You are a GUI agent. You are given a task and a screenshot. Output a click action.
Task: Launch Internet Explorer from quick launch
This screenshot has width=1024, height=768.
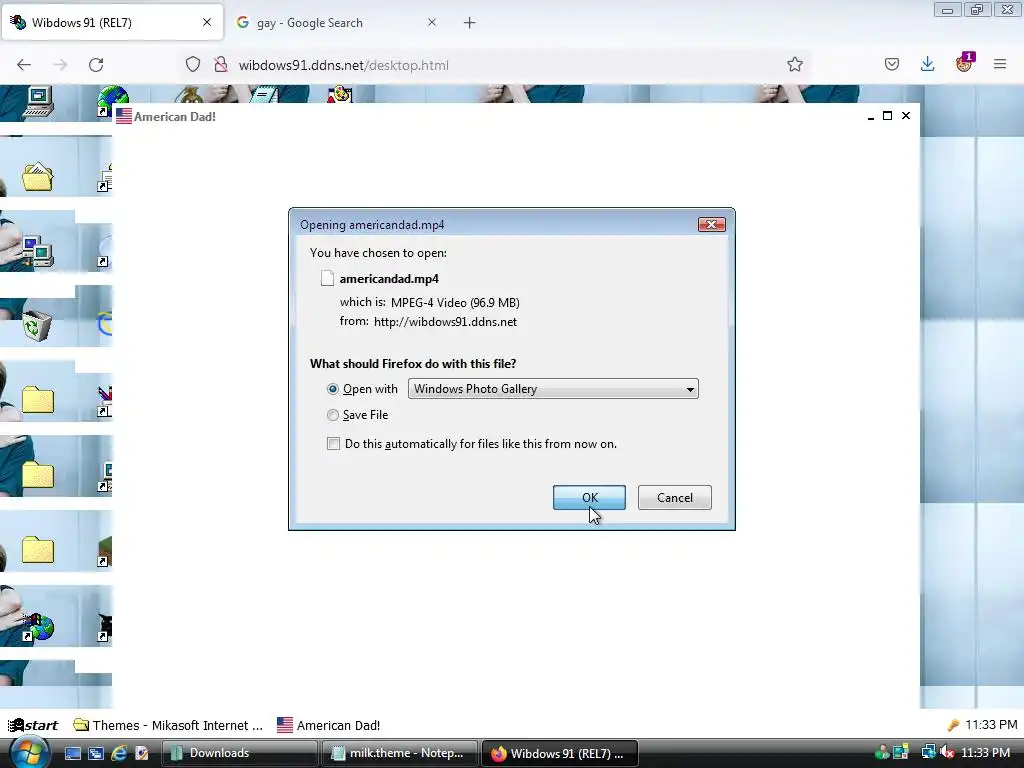click(x=118, y=753)
